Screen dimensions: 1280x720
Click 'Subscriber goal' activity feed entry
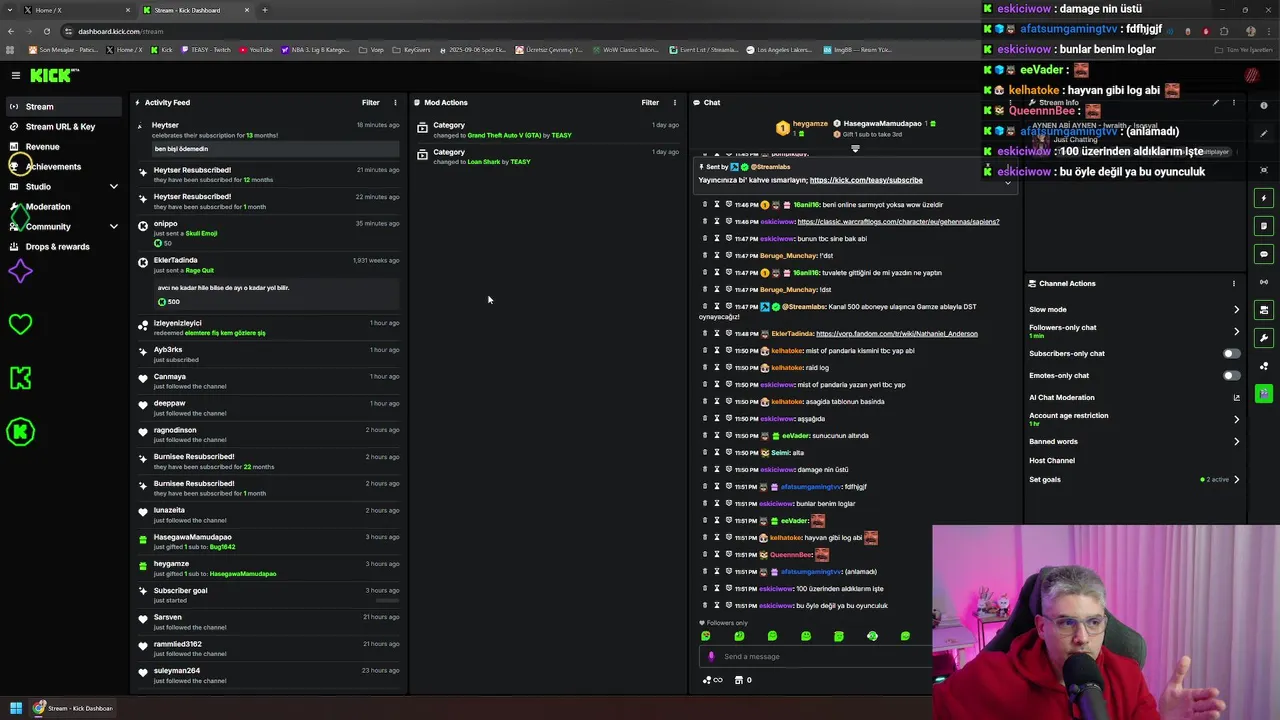[270, 595]
